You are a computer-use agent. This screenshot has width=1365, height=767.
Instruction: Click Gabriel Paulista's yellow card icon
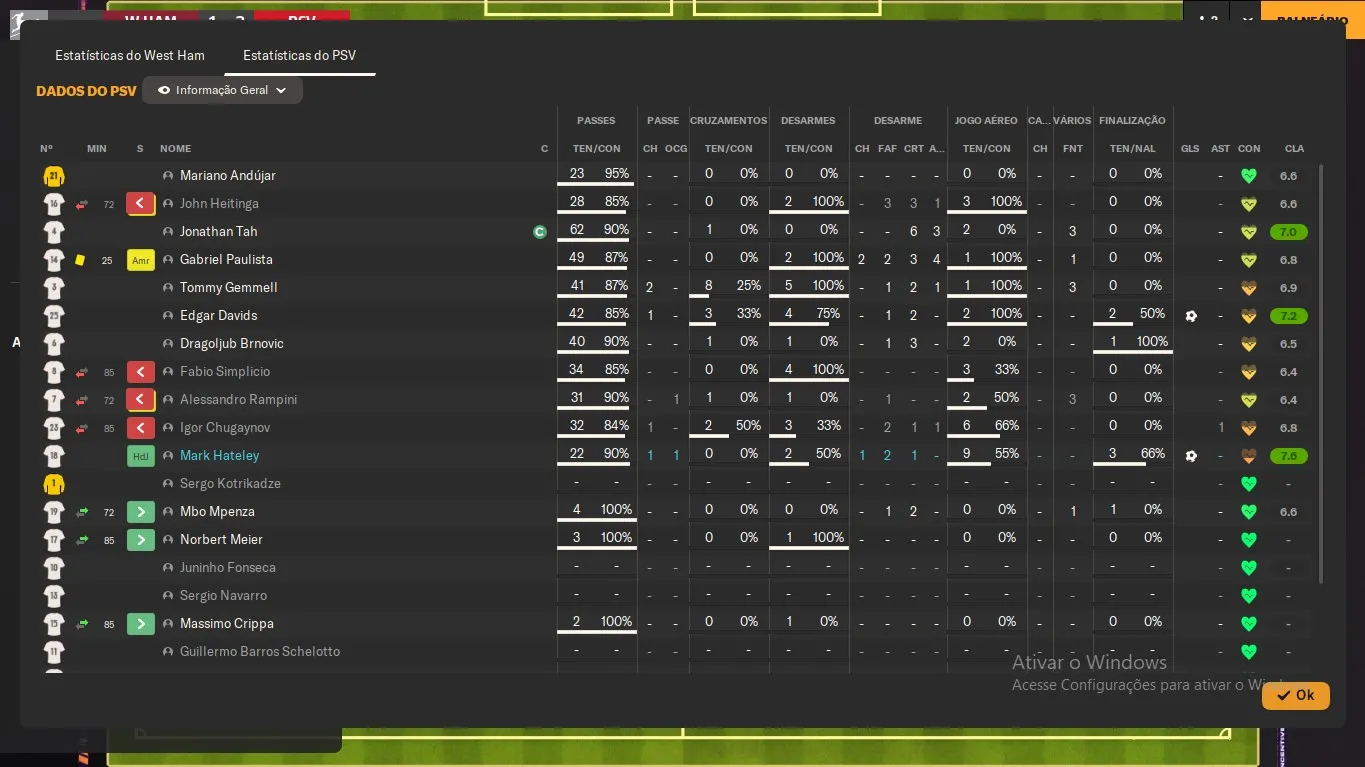pyautogui.click(x=80, y=260)
